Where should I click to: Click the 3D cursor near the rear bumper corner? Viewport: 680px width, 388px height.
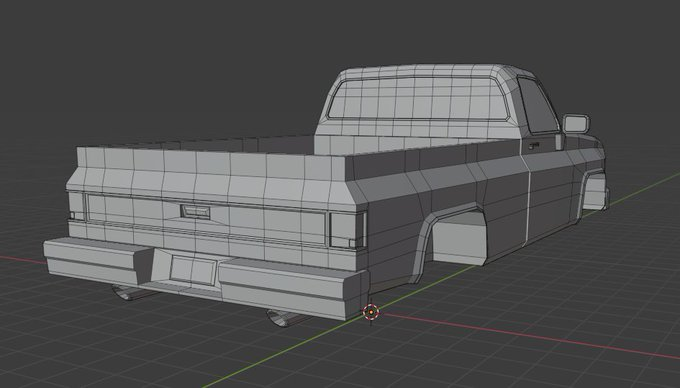click(371, 312)
